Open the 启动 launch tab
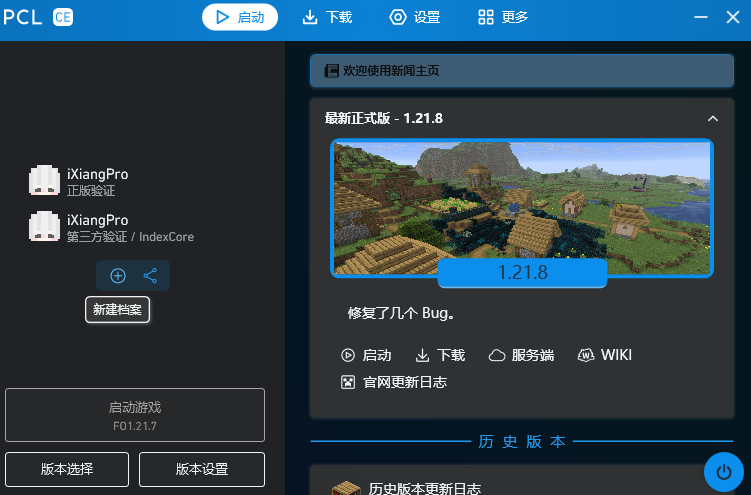 pos(240,17)
